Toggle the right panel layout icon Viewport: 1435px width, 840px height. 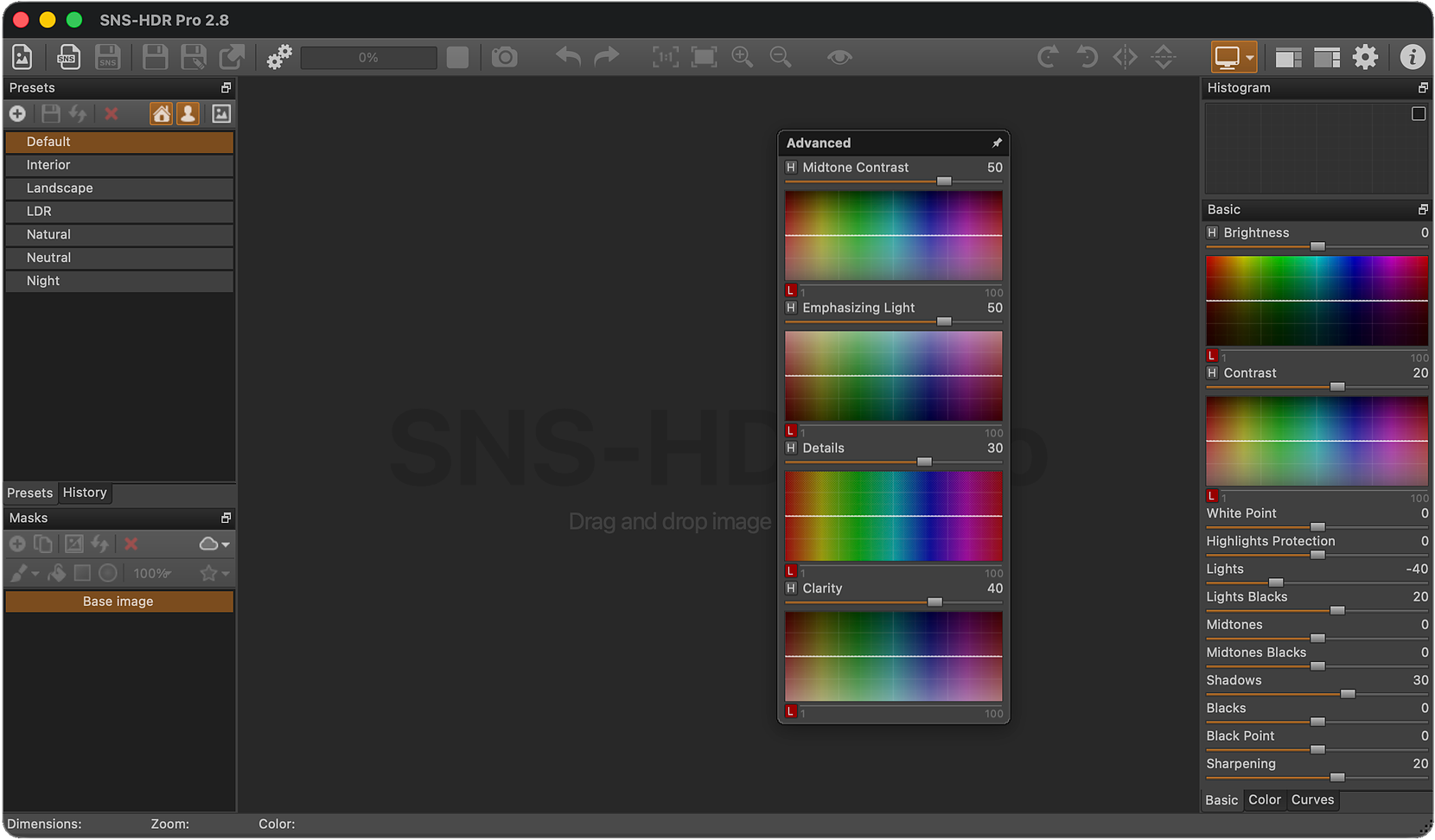click(x=1327, y=57)
